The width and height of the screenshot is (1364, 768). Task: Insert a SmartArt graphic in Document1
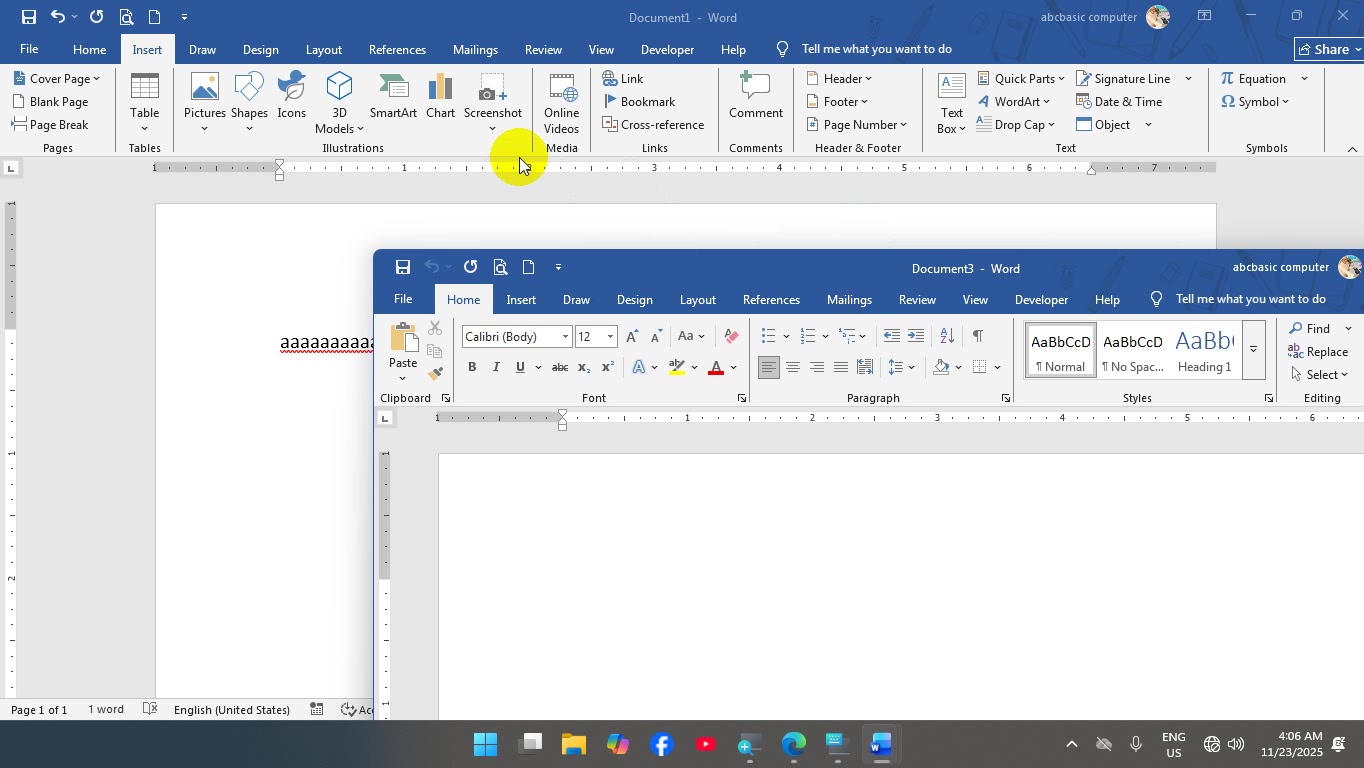[x=393, y=97]
